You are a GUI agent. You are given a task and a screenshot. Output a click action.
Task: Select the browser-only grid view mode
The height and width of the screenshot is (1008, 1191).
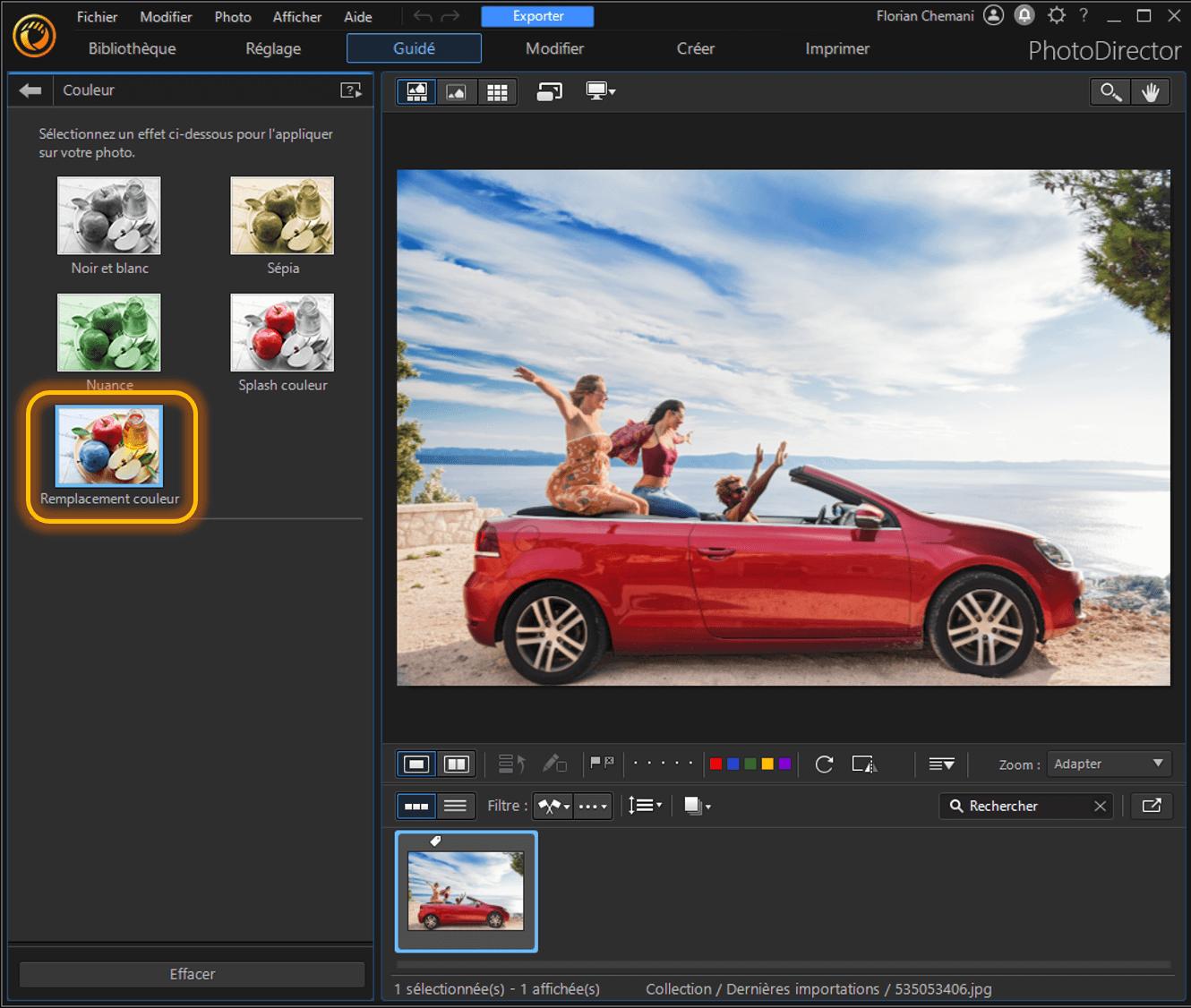tap(498, 91)
